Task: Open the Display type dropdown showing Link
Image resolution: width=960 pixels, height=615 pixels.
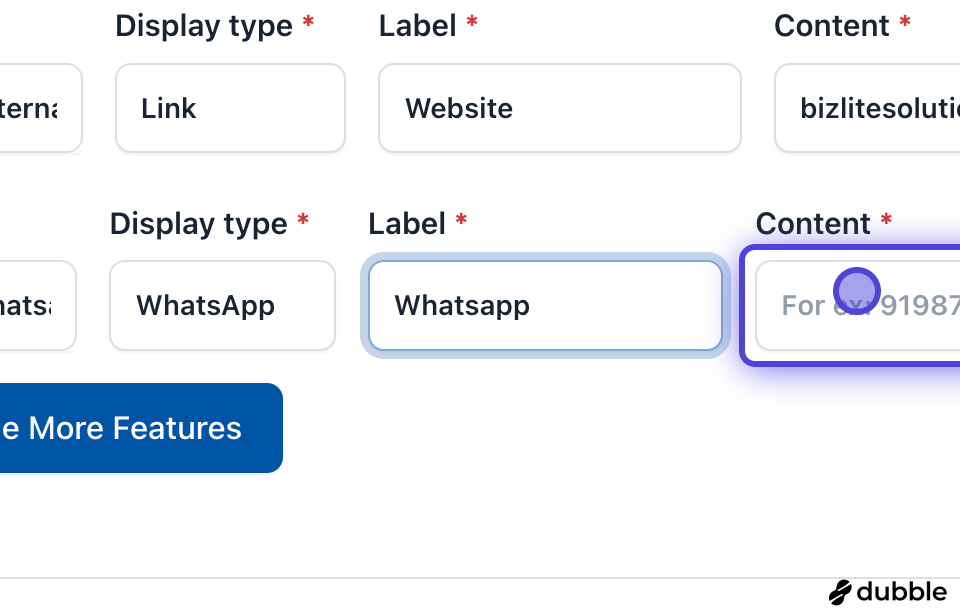Action: coord(230,108)
